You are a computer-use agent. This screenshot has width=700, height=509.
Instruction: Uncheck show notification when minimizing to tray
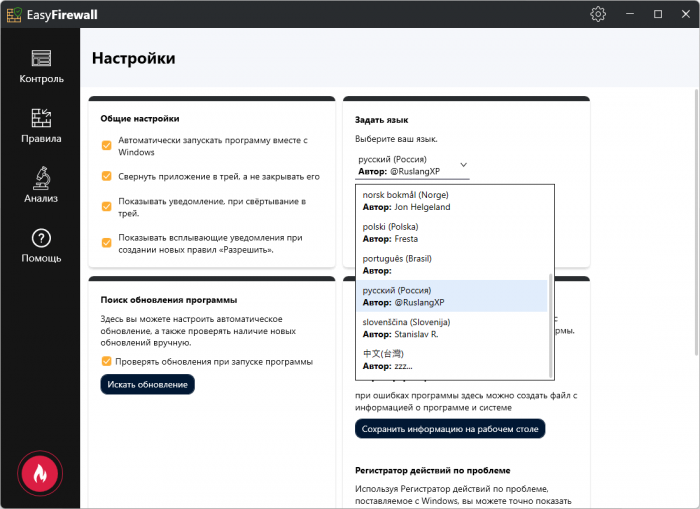click(107, 206)
